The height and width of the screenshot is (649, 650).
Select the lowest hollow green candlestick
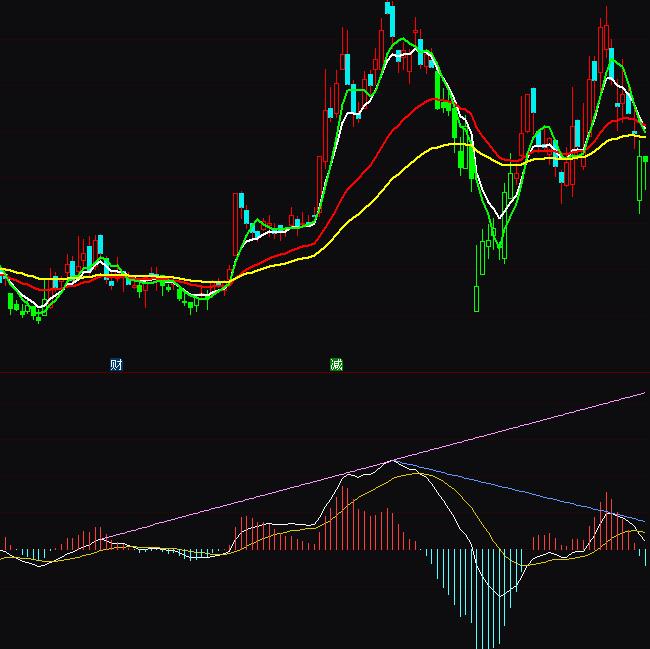coord(477,298)
